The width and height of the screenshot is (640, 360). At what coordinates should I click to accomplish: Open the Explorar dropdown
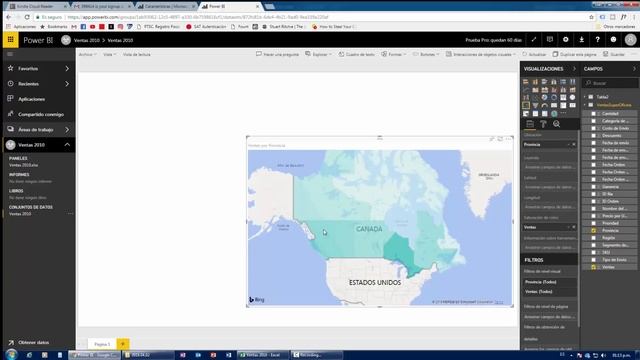[318, 54]
